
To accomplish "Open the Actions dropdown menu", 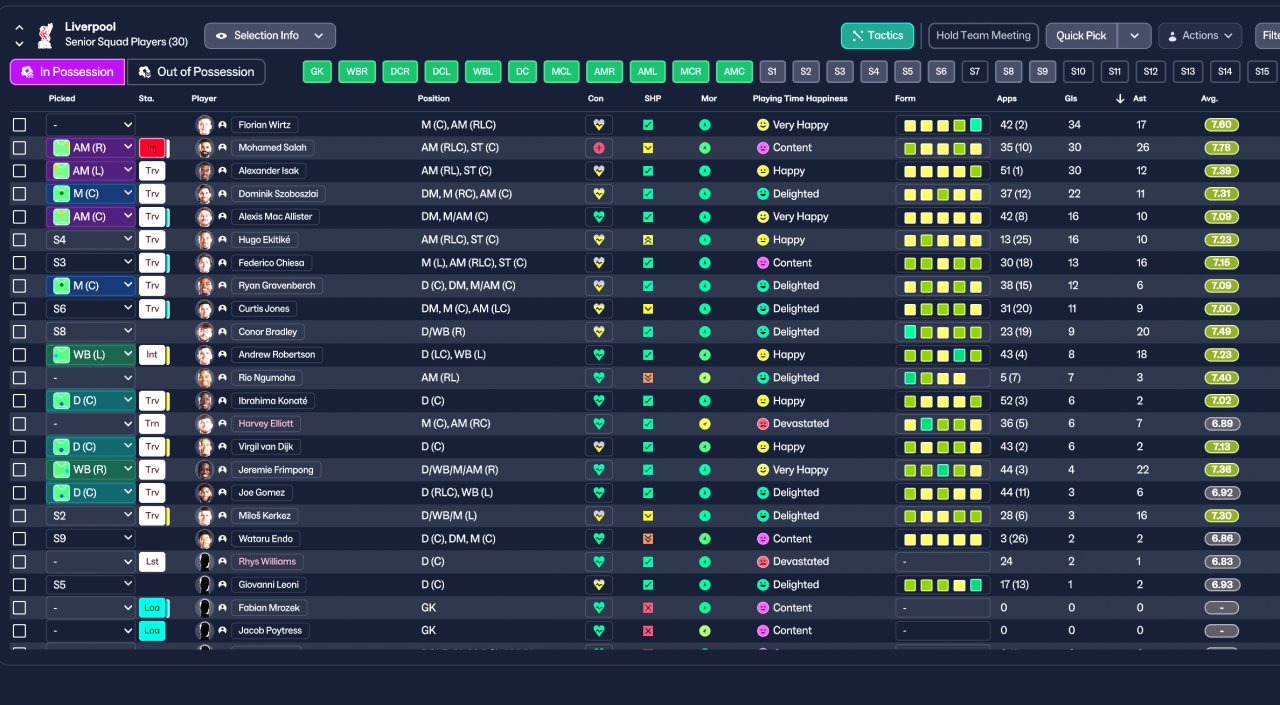I will (x=1200, y=36).
